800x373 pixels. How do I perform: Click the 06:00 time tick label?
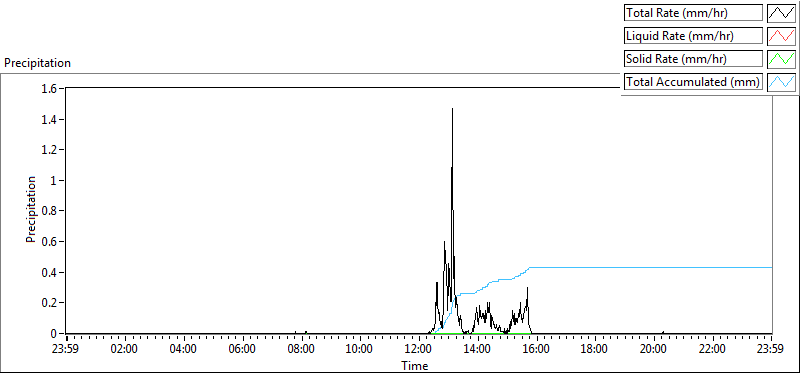pyautogui.click(x=242, y=349)
